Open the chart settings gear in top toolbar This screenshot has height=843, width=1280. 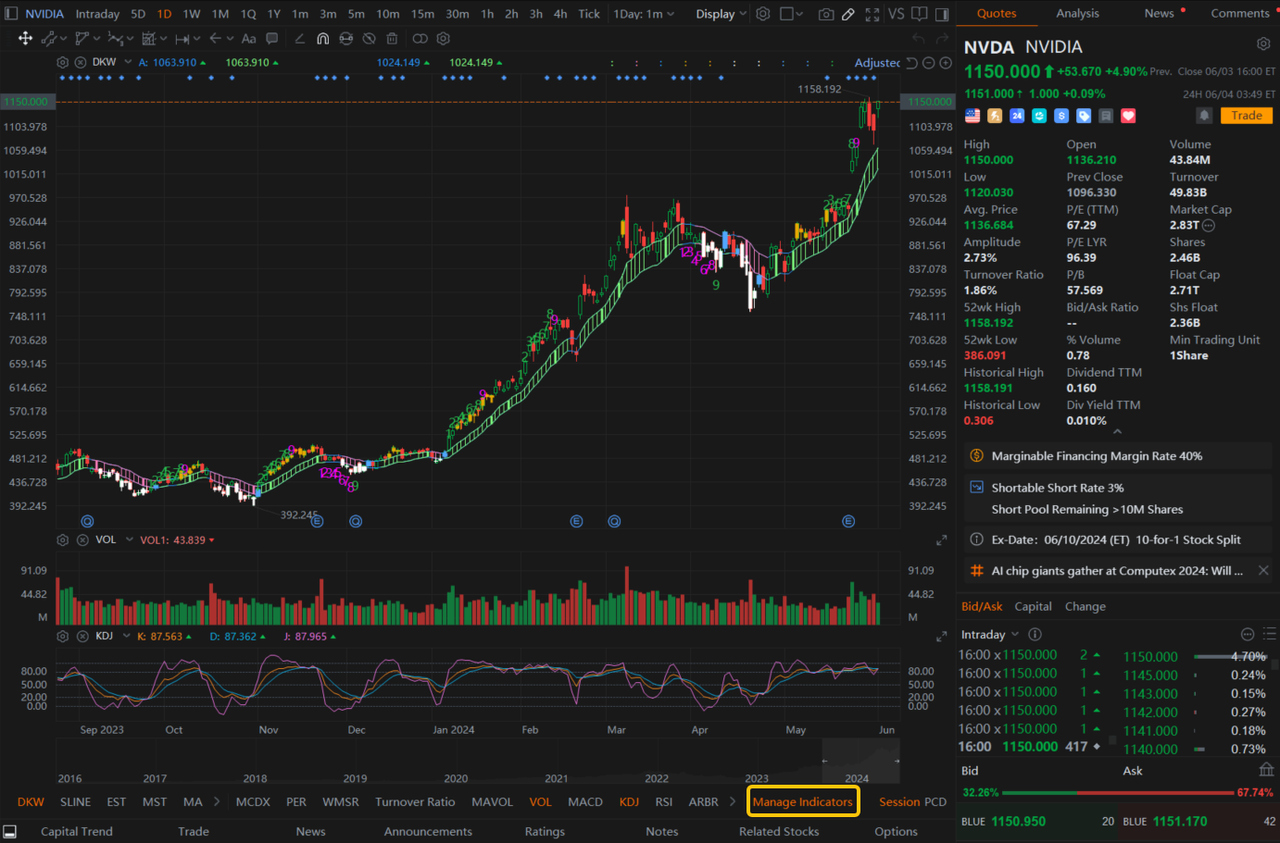[x=763, y=14]
